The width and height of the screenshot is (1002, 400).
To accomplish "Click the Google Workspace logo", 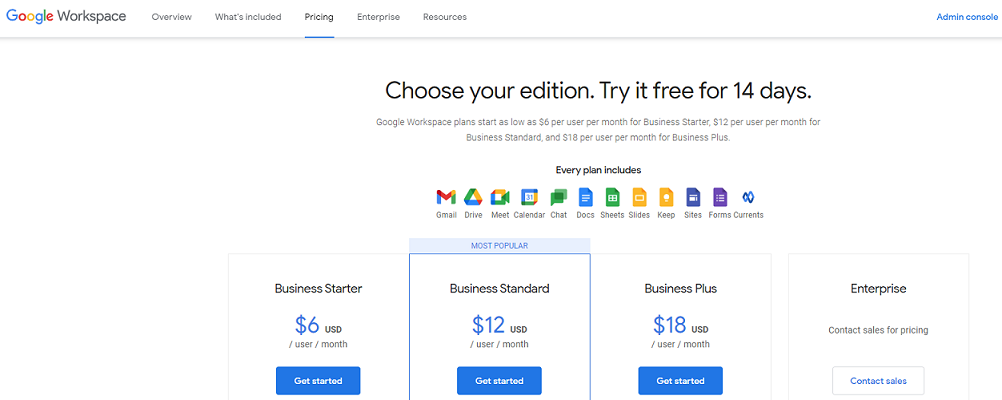I will [x=66, y=17].
